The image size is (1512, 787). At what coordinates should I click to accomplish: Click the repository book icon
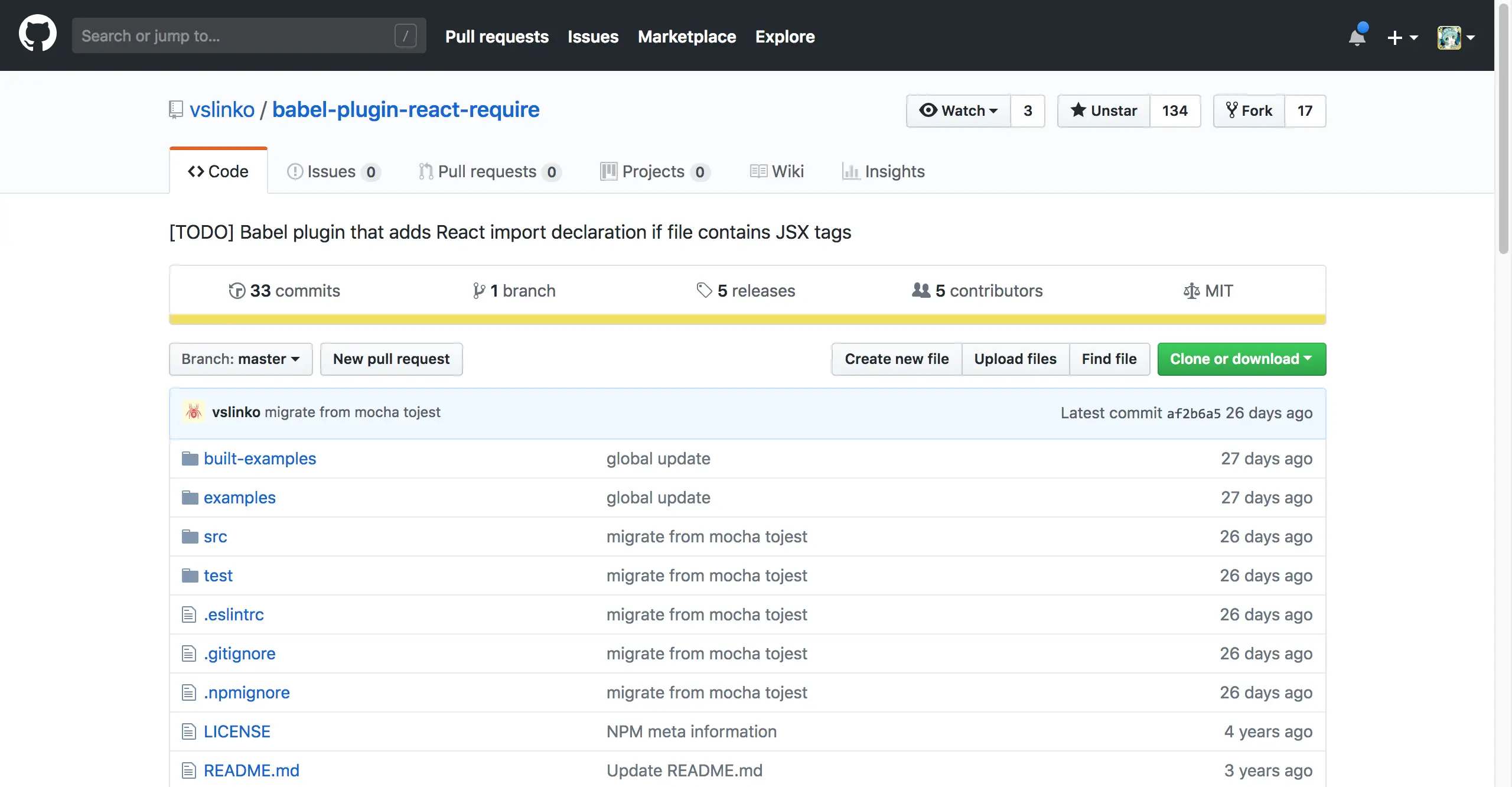click(175, 109)
